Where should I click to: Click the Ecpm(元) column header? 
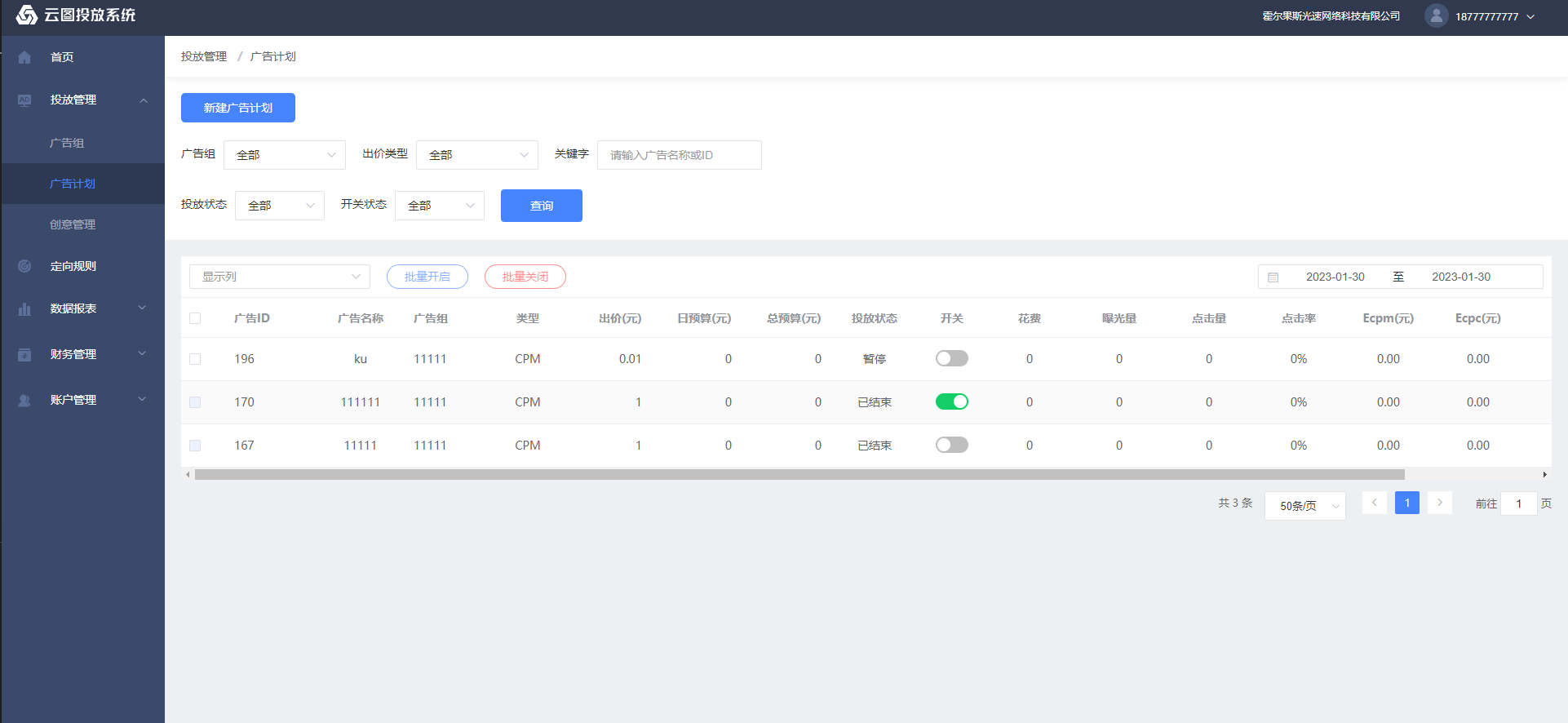(x=1389, y=318)
